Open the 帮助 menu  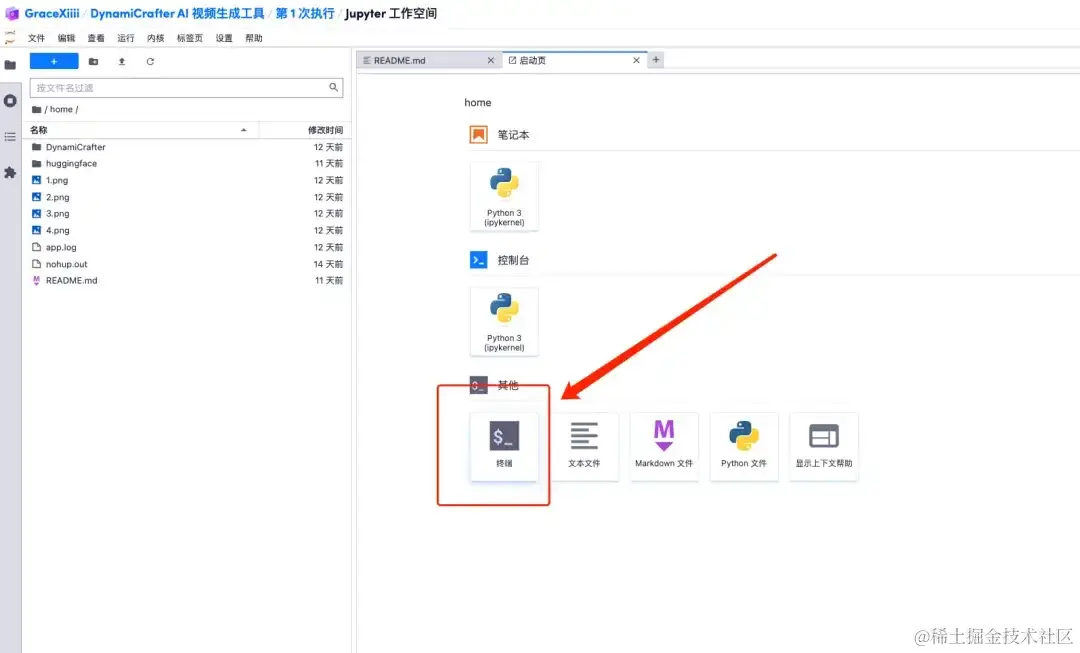[x=253, y=38]
